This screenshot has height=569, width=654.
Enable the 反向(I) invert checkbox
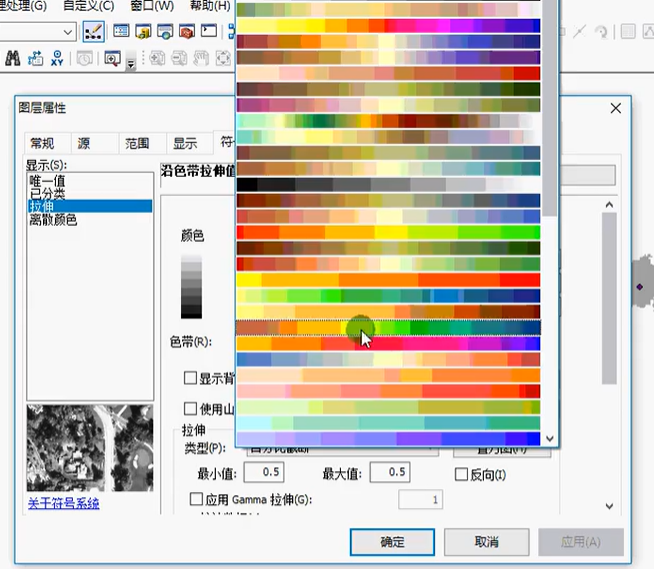click(x=461, y=474)
